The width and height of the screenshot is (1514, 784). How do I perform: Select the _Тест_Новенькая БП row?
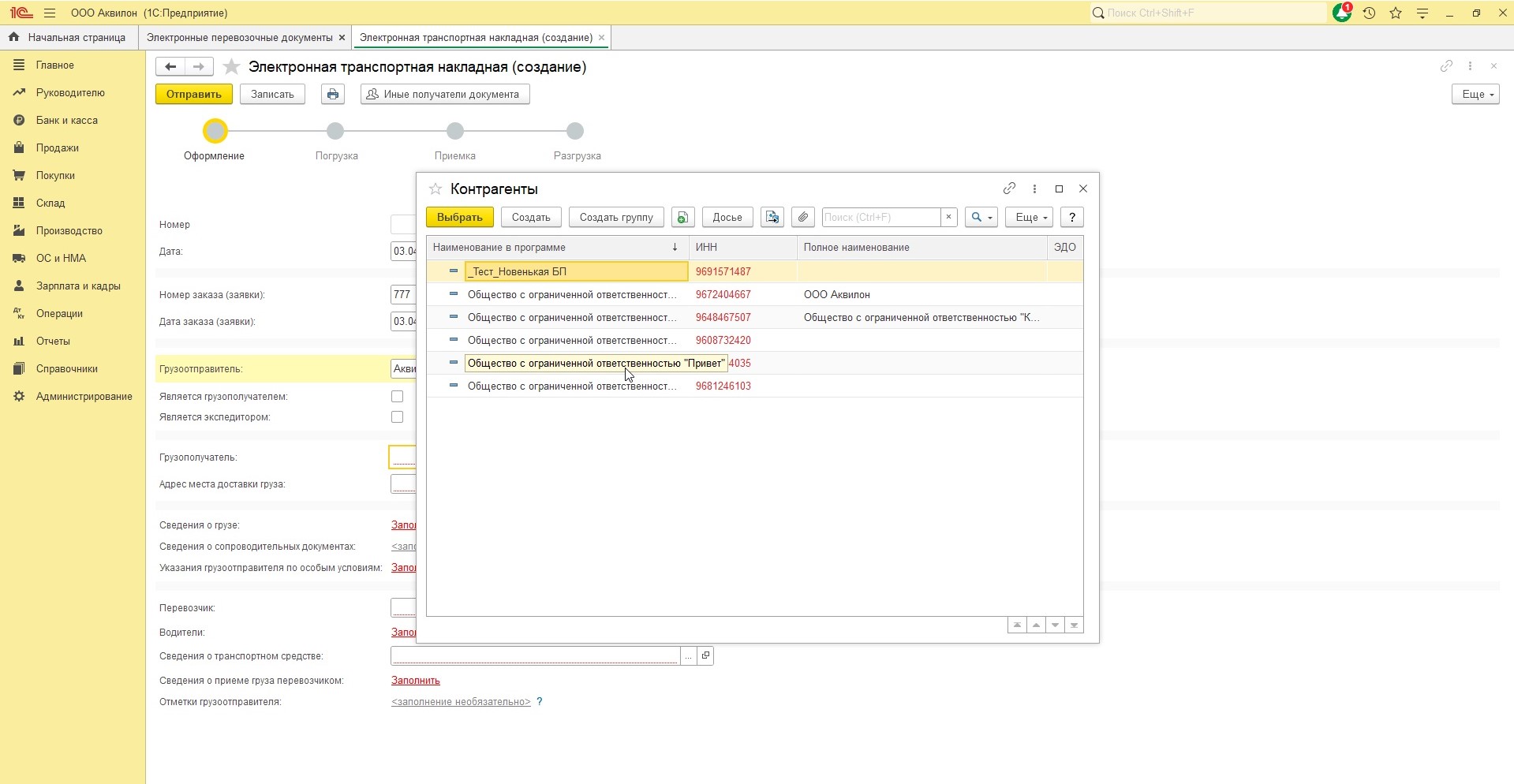pos(755,271)
